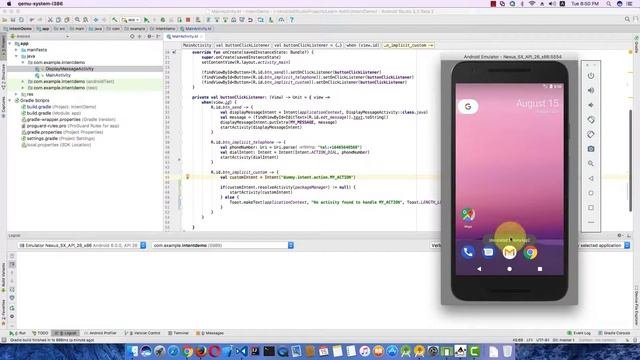The height and width of the screenshot is (360, 640).
Task: Click the scissors Cut icon in toolbar
Action: [50, 20]
